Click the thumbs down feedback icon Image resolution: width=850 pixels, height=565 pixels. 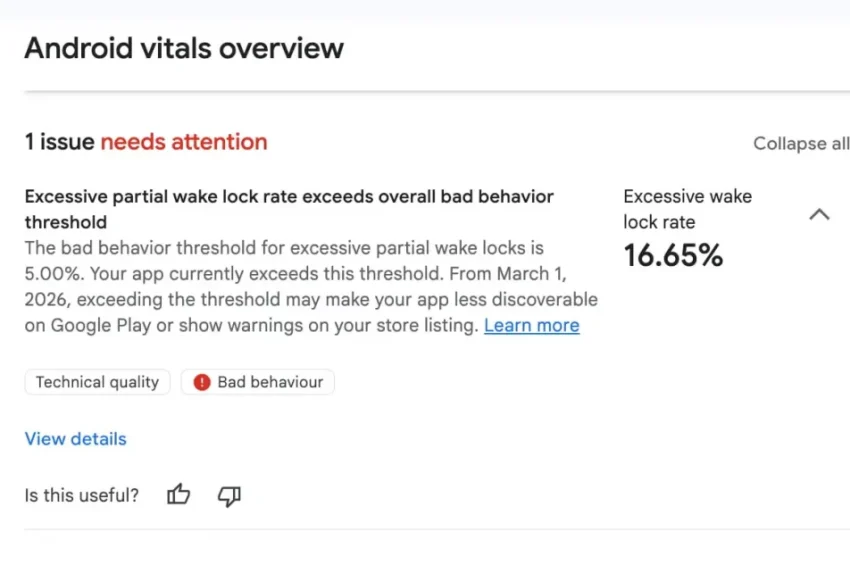point(229,494)
